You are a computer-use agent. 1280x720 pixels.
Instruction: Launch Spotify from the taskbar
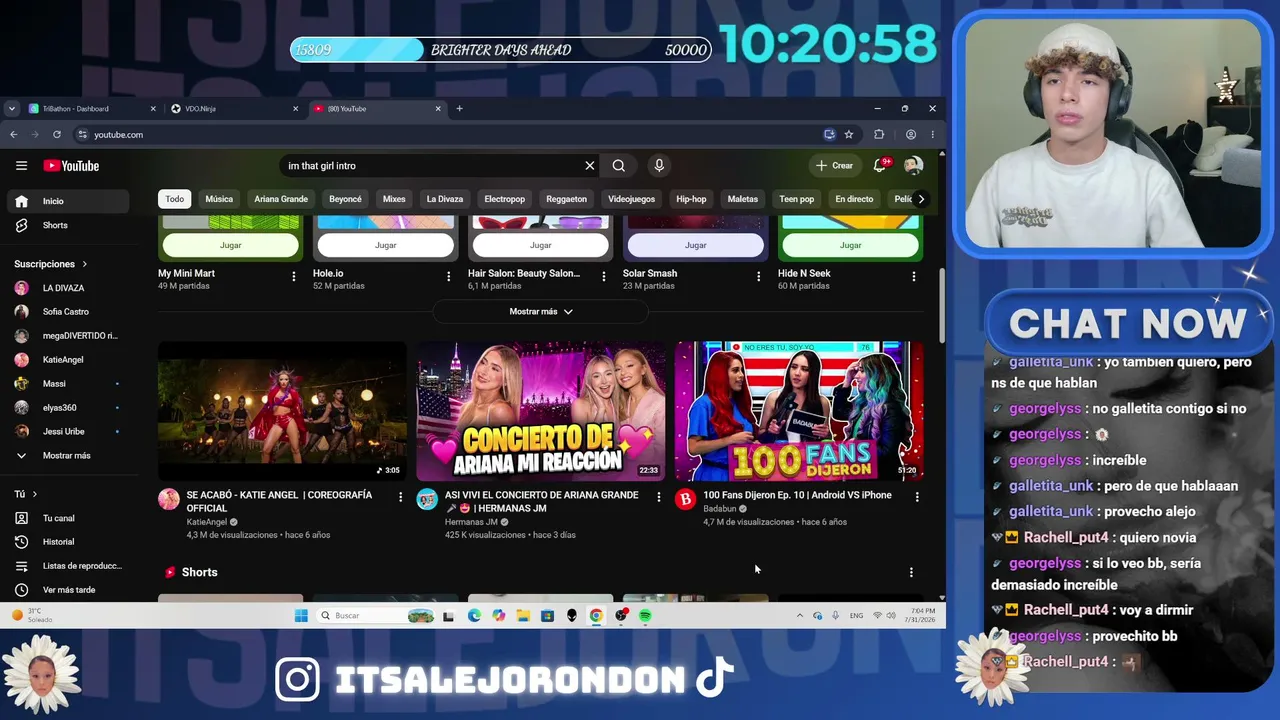645,616
